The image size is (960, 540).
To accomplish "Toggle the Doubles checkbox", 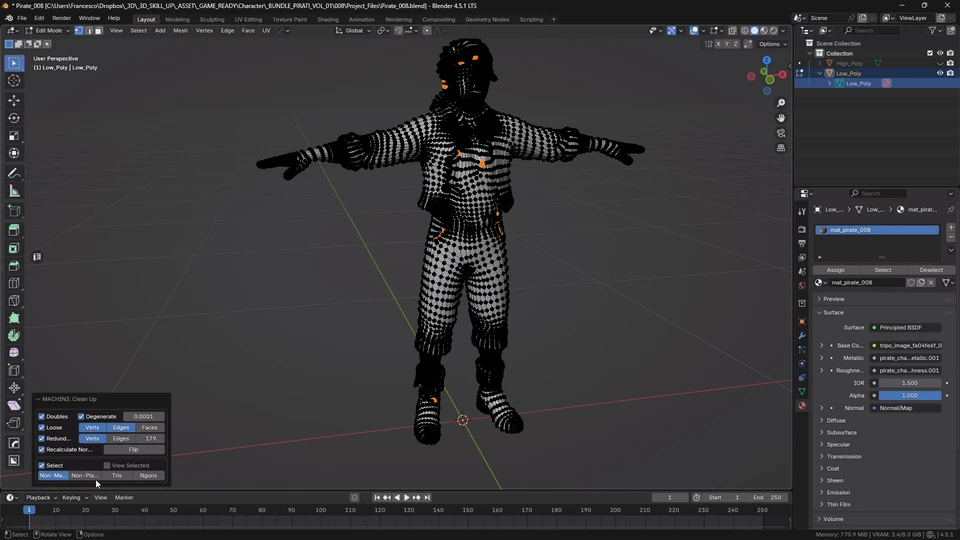I will pyautogui.click(x=42, y=416).
